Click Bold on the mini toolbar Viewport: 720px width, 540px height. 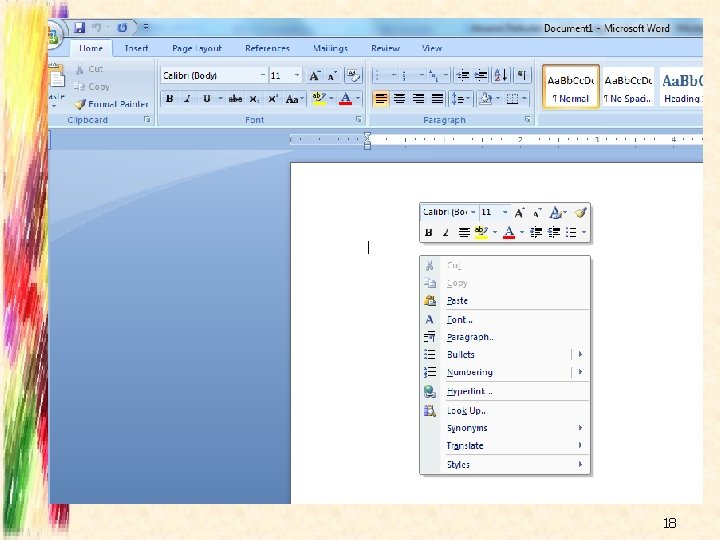[x=428, y=232]
